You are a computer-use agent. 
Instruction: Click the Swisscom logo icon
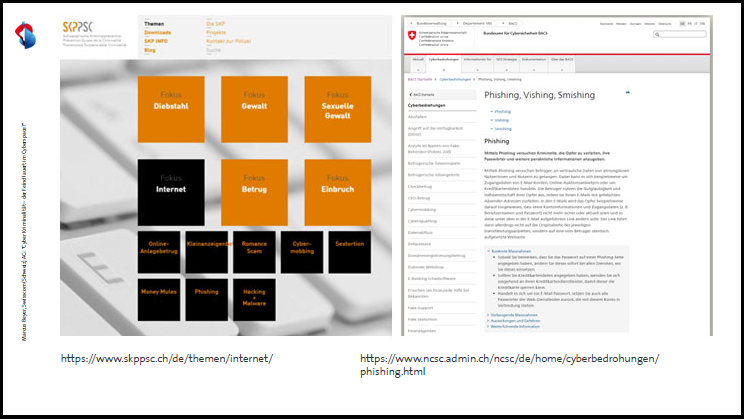25,37
